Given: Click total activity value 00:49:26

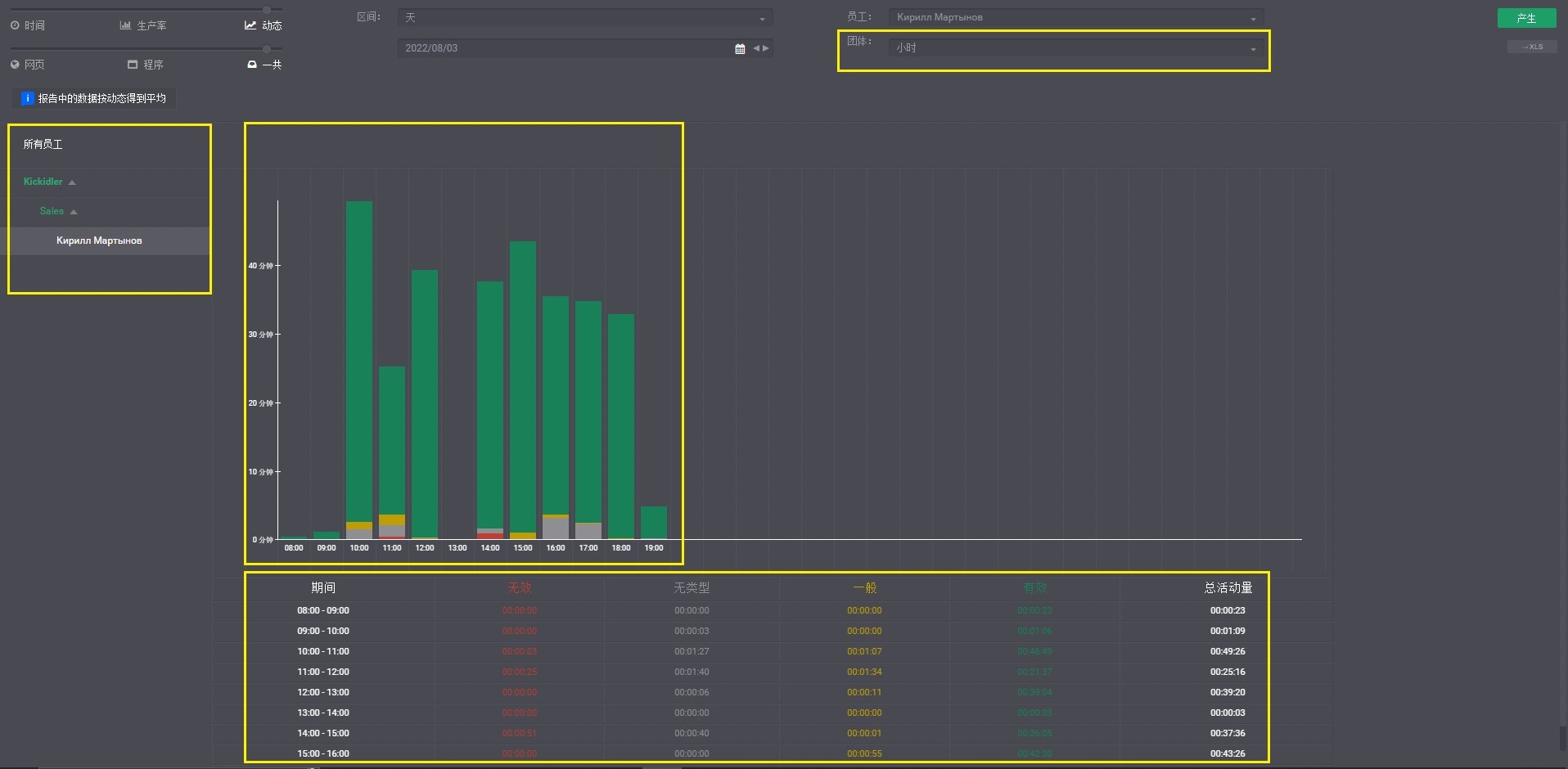Looking at the screenshot, I should (1228, 651).
